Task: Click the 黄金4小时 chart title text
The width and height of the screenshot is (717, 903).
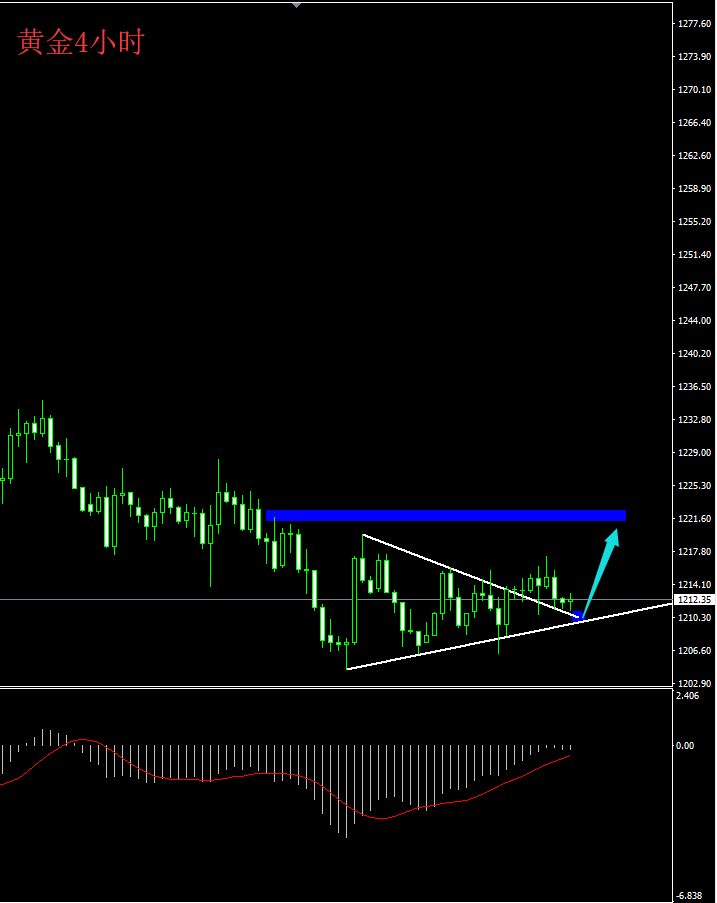Action: click(x=80, y=42)
